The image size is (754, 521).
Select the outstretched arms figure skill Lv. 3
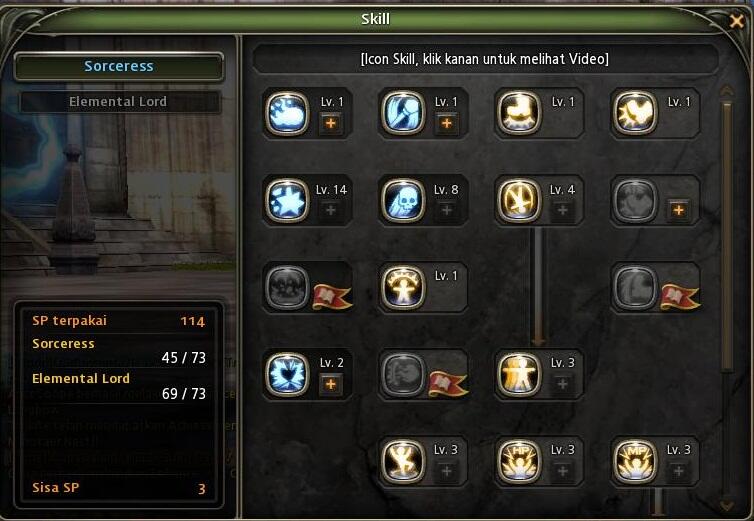pyautogui.click(x=519, y=375)
